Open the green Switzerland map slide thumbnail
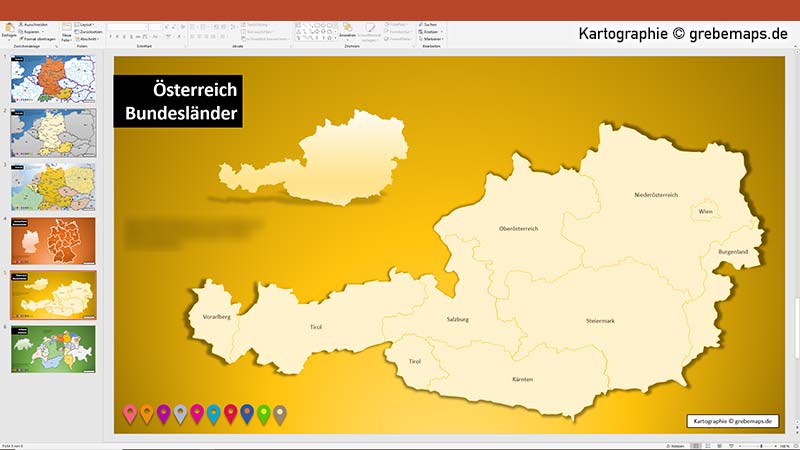Image resolution: width=800 pixels, height=450 pixels. [x=53, y=349]
